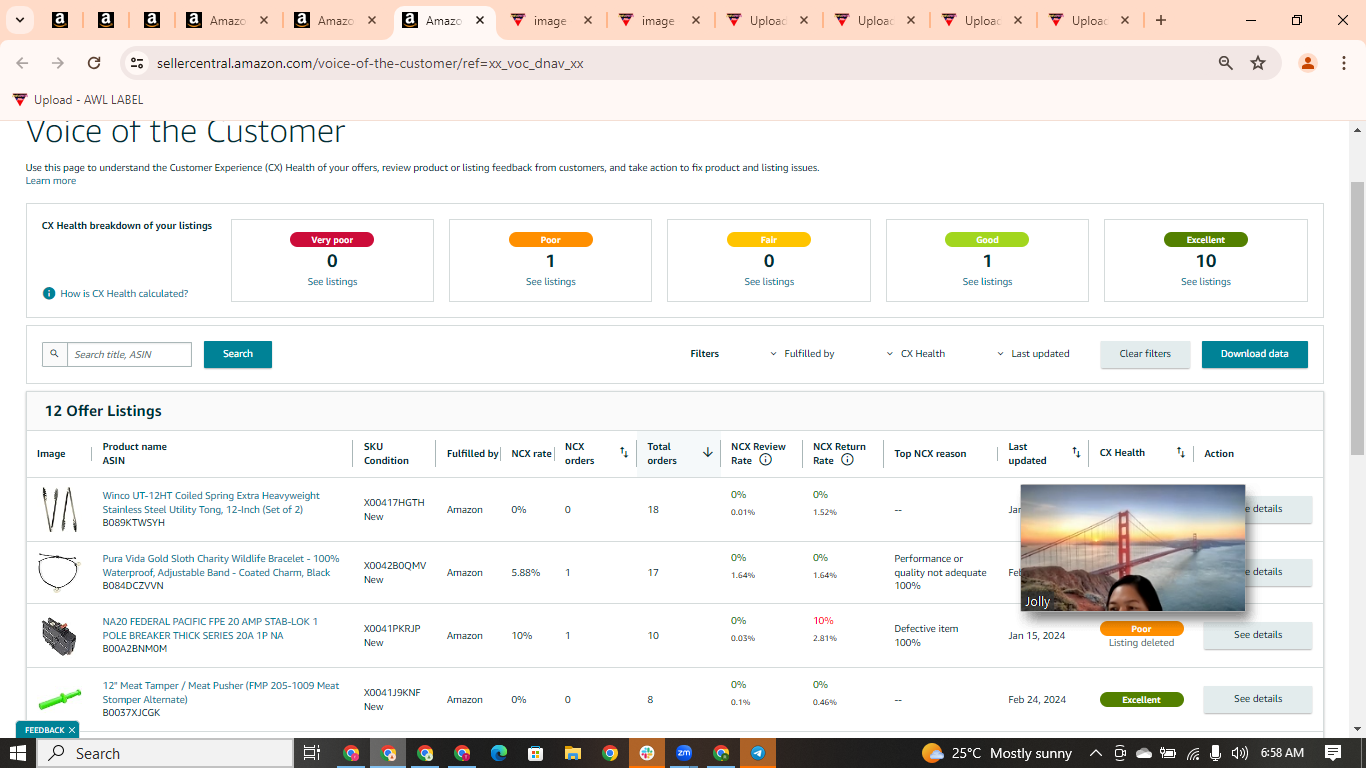Open the Microsoft Store taskbar icon
The height and width of the screenshot is (768, 1366).
point(536,753)
